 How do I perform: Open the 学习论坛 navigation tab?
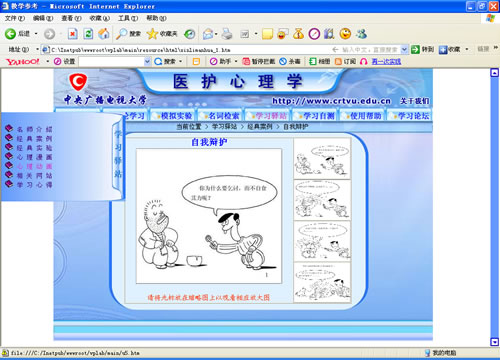pyautogui.click(x=411, y=116)
